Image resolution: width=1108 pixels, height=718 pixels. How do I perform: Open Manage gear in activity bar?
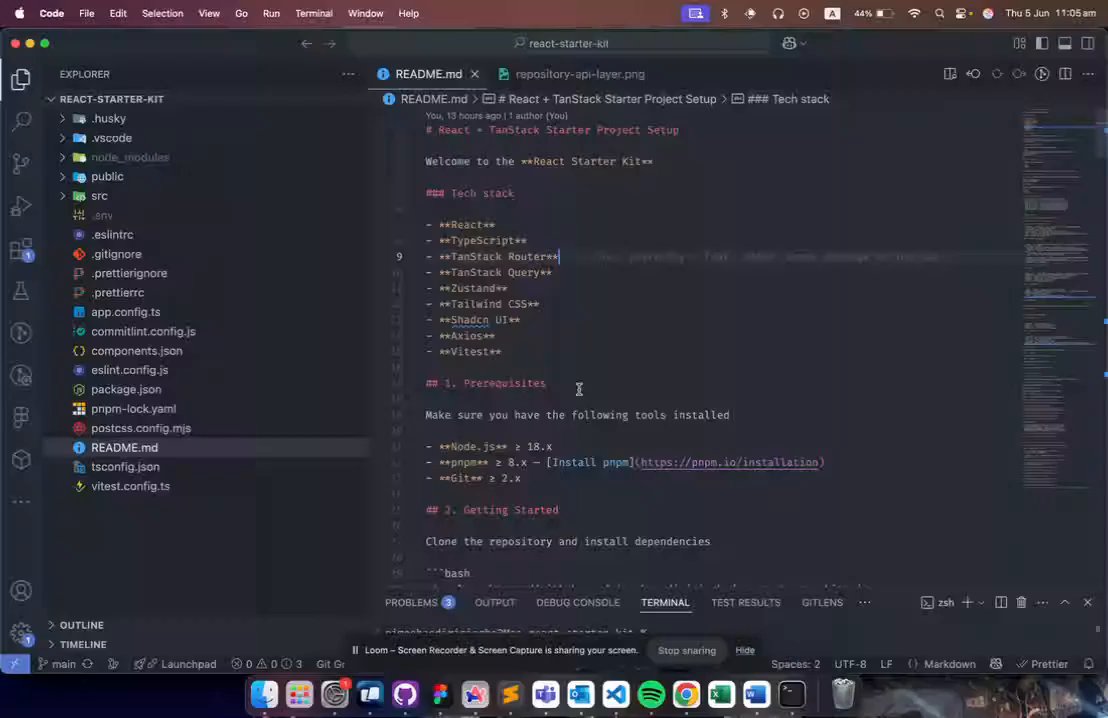pyautogui.click(x=21, y=632)
